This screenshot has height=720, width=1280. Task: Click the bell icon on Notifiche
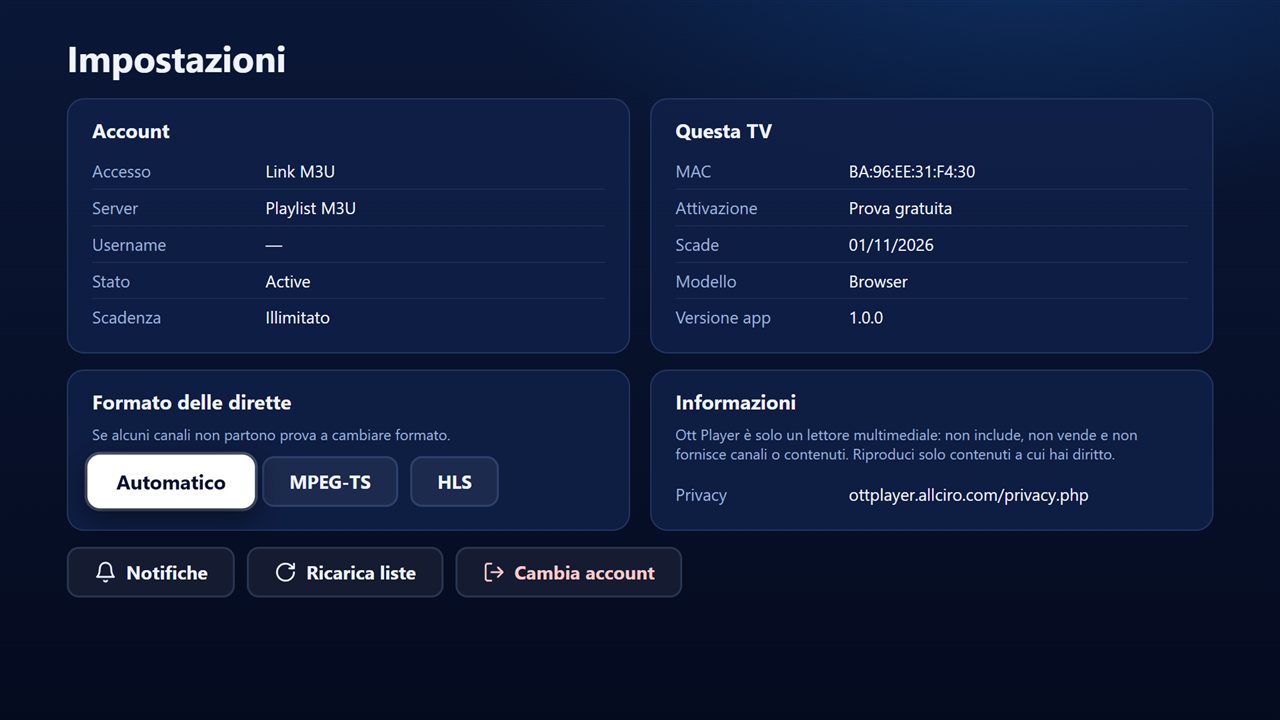(x=105, y=572)
